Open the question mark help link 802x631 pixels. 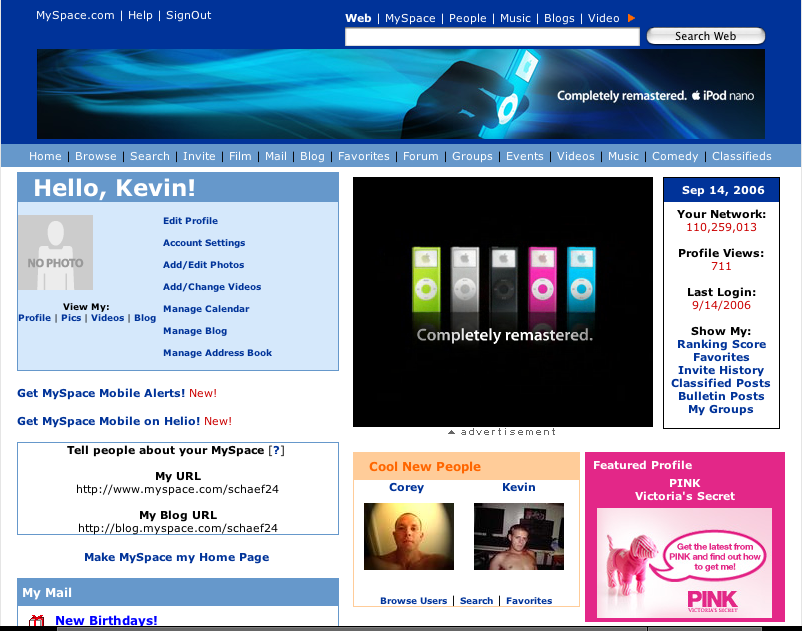point(276,450)
